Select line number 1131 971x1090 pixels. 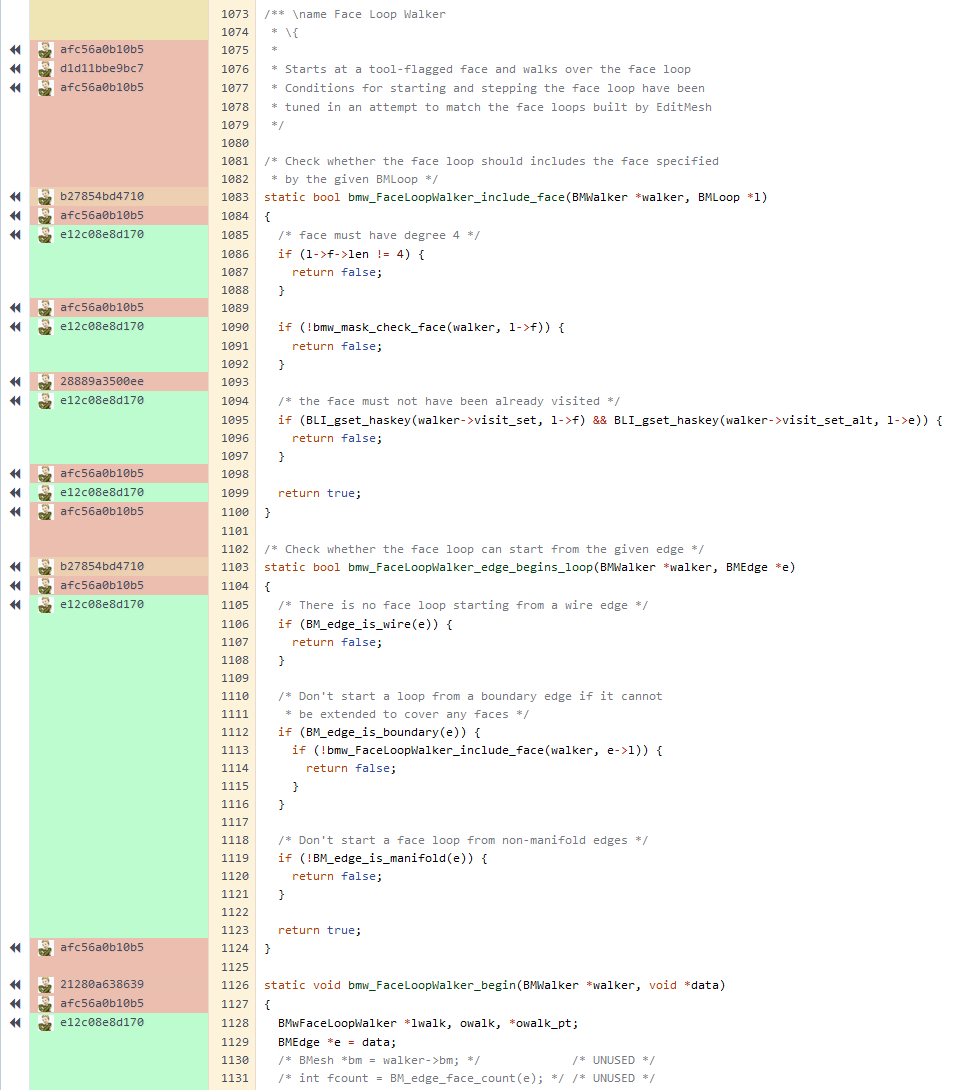coord(235,1078)
